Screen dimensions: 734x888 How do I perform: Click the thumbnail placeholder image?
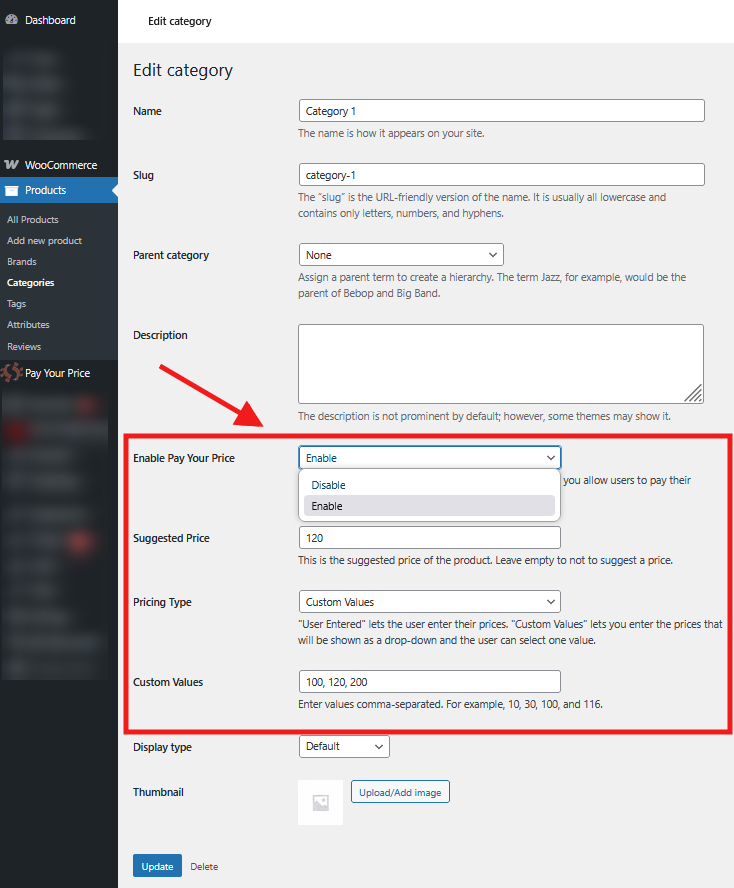(321, 802)
